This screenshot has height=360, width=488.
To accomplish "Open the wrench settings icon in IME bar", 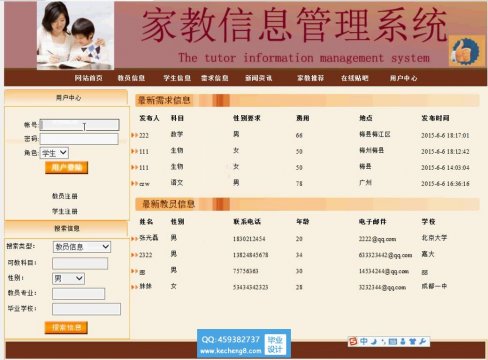I will 422,341.
